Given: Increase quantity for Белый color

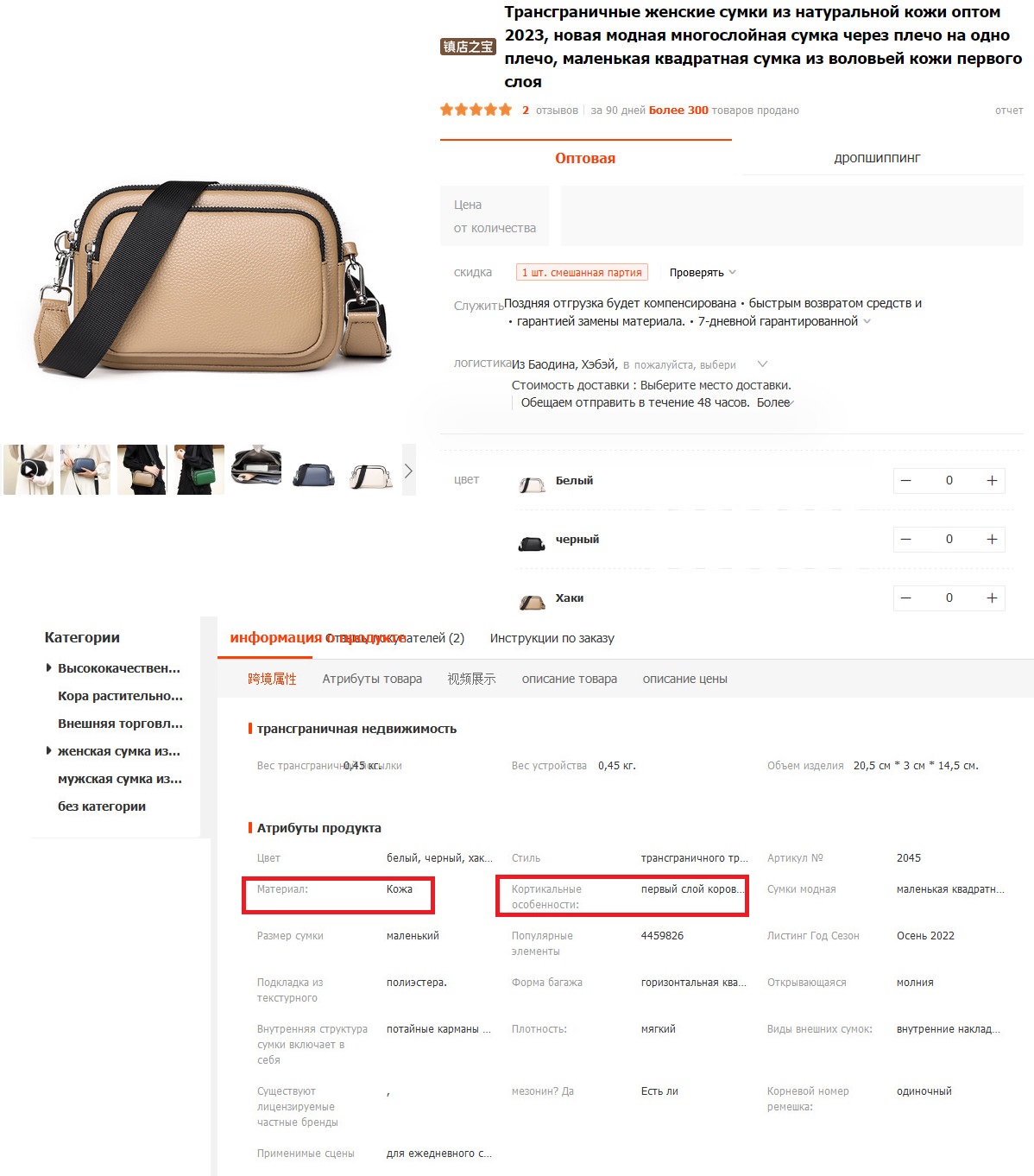Looking at the screenshot, I should (992, 481).
